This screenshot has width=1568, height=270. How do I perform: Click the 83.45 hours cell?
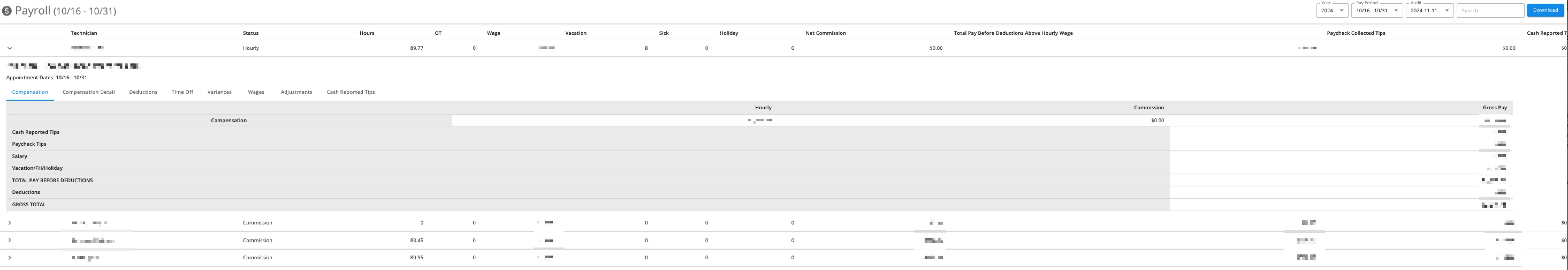click(416, 240)
